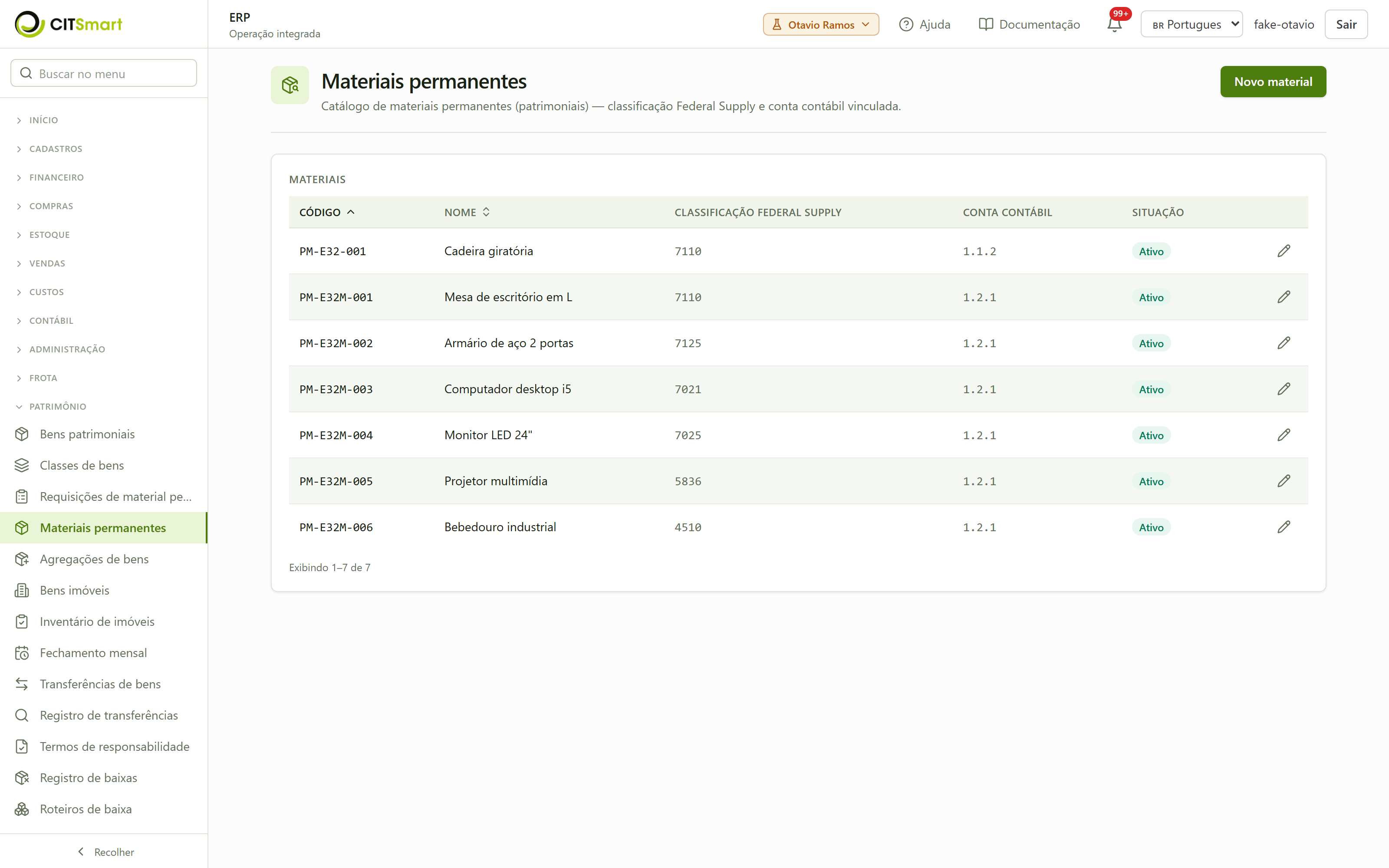Click pencil icon for Bebedouro industrial

click(1284, 526)
